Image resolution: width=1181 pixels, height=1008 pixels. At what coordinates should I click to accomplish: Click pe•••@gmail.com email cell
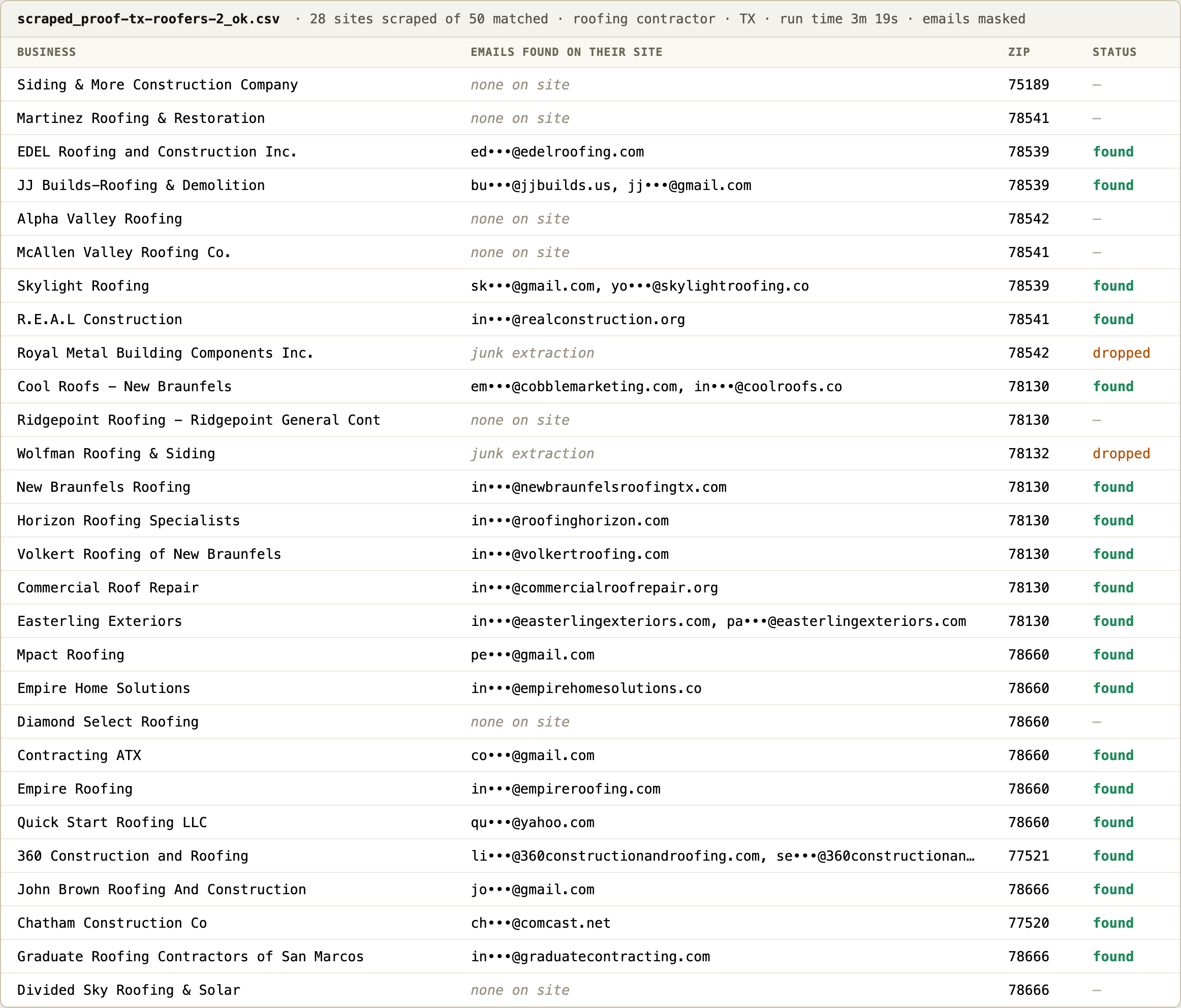coord(533,655)
